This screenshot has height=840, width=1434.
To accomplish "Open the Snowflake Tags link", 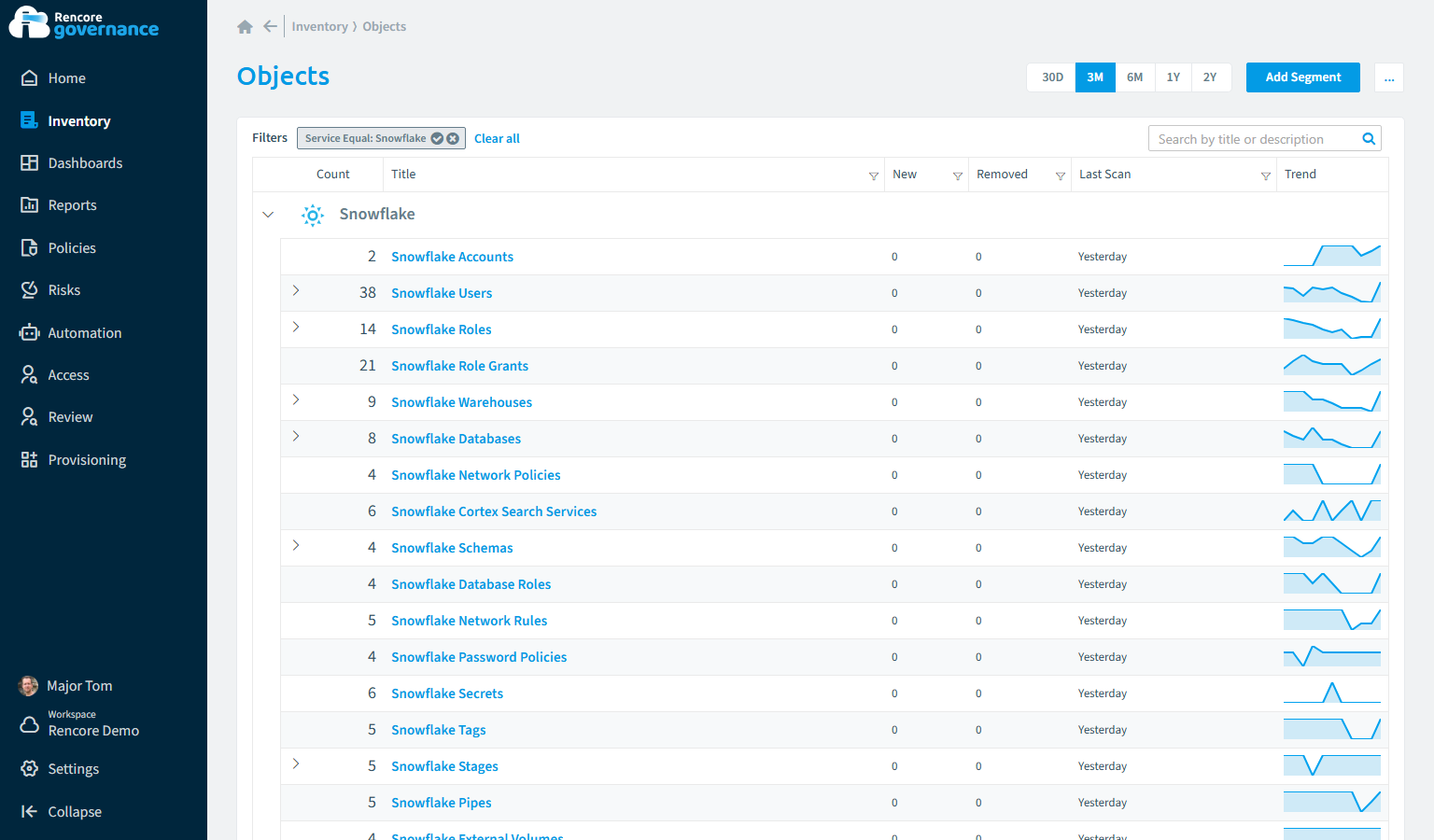I will tap(438, 730).
